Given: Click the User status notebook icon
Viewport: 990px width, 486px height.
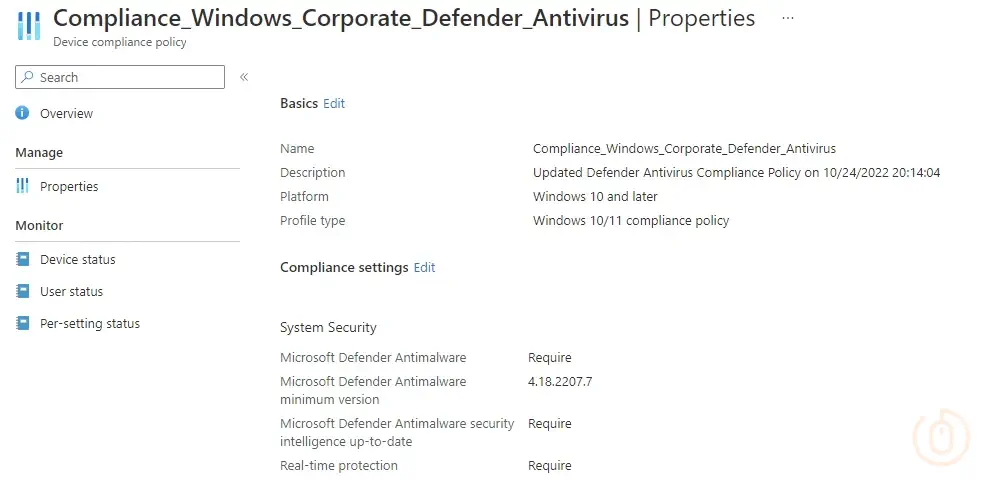Looking at the screenshot, I should click(22, 291).
